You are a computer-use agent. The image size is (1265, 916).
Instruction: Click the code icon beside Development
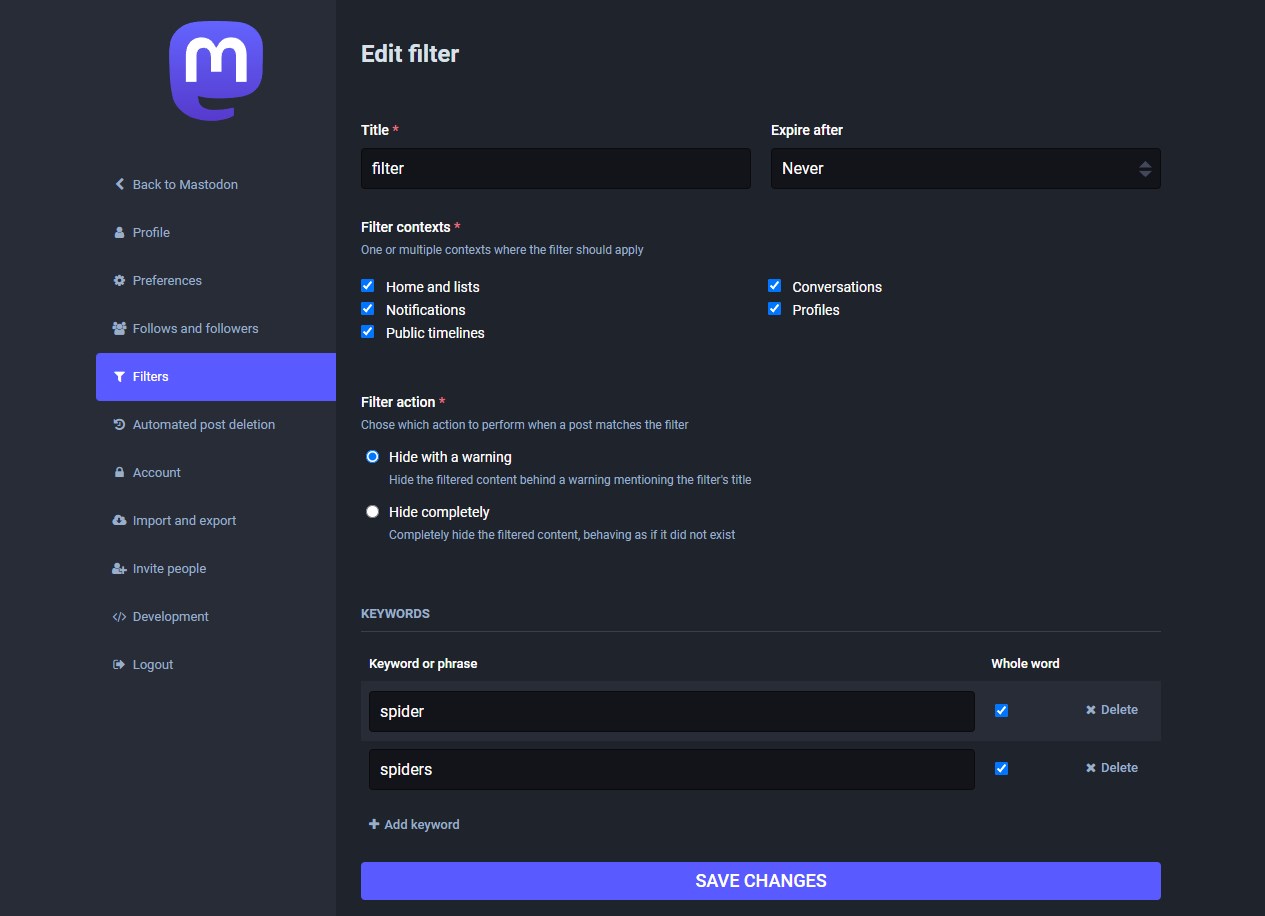tap(120, 616)
